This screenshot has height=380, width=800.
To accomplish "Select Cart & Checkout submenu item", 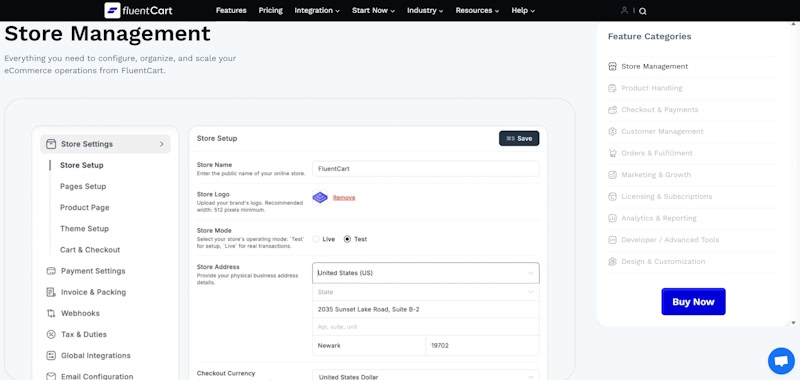I will pyautogui.click(x=90, y=250).
